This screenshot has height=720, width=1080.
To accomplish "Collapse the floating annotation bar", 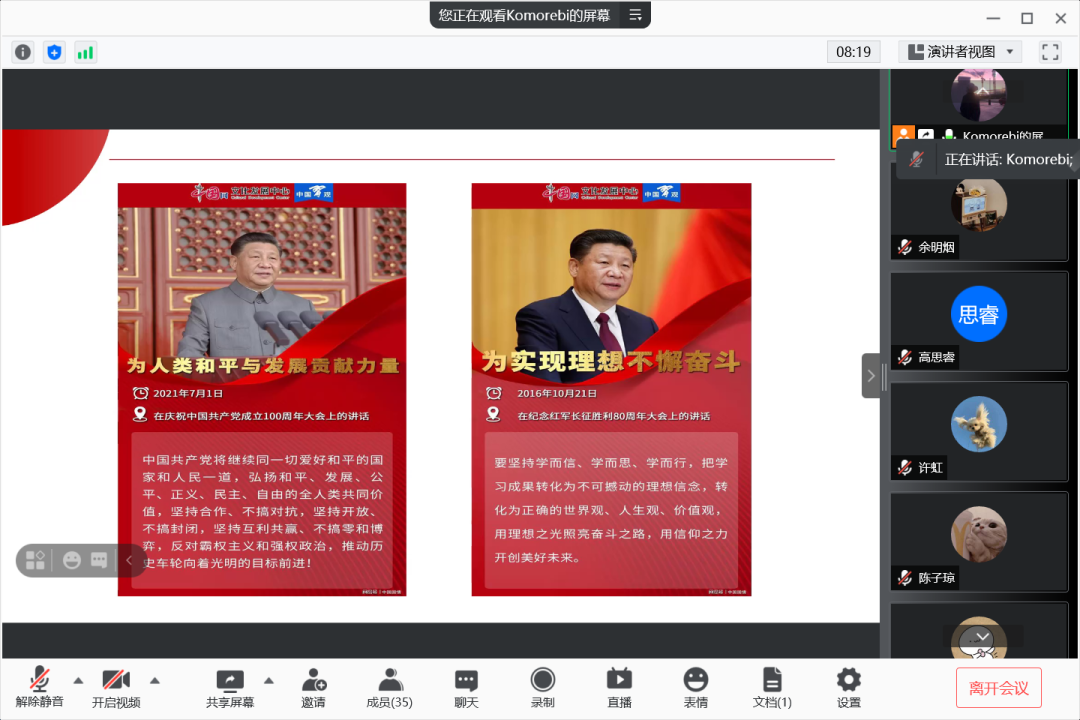I will point(129,561).
